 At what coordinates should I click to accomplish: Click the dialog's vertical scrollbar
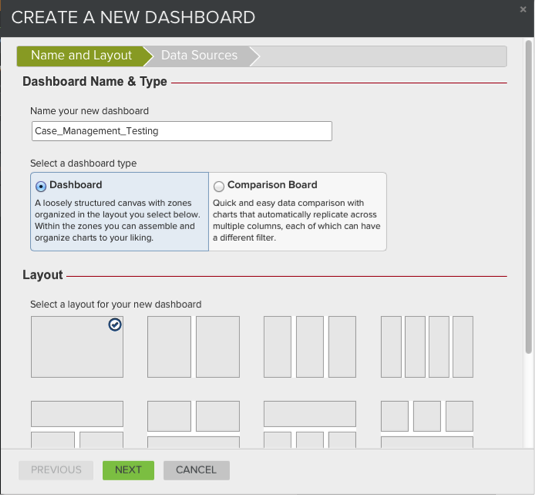pos(529,197)
